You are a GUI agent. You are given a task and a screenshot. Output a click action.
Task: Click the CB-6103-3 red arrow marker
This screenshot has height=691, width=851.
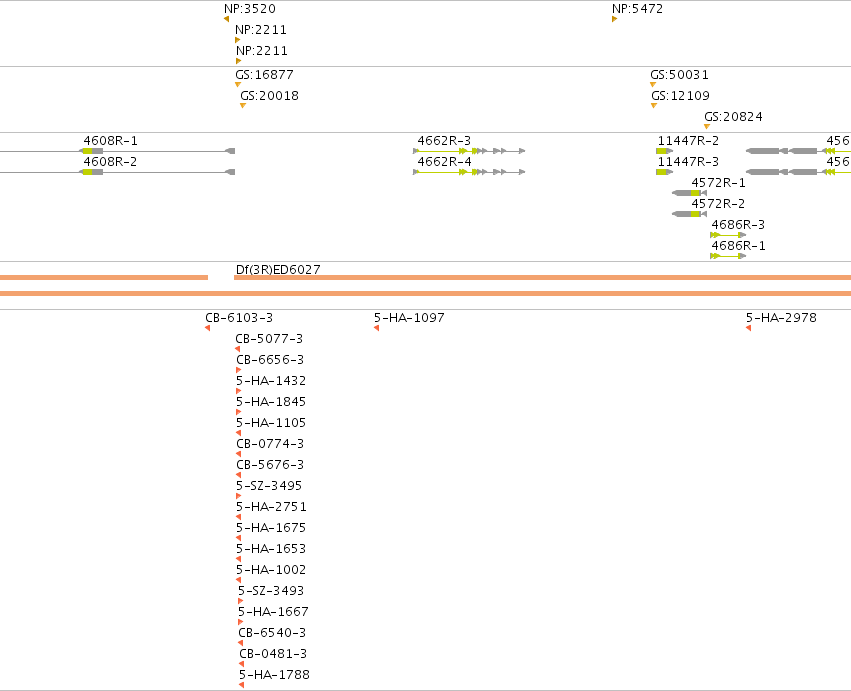pyautogui.click(x=207, y=328)
